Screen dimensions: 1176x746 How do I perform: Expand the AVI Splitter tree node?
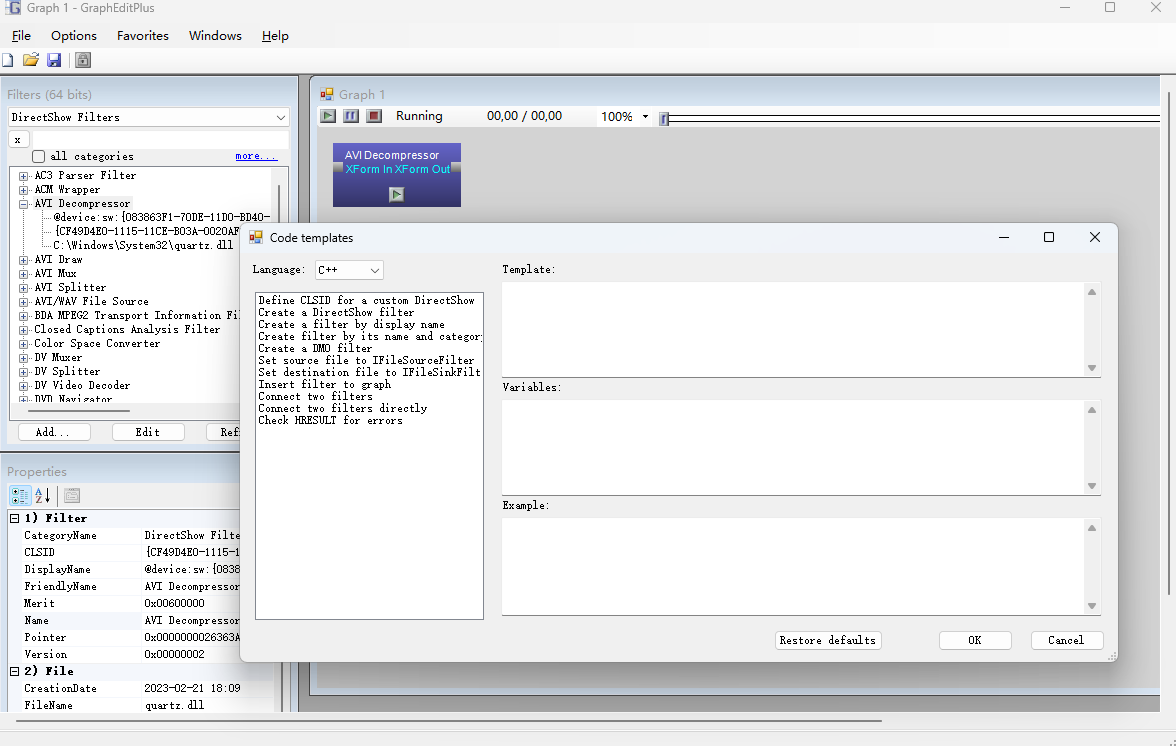(23, 288)
